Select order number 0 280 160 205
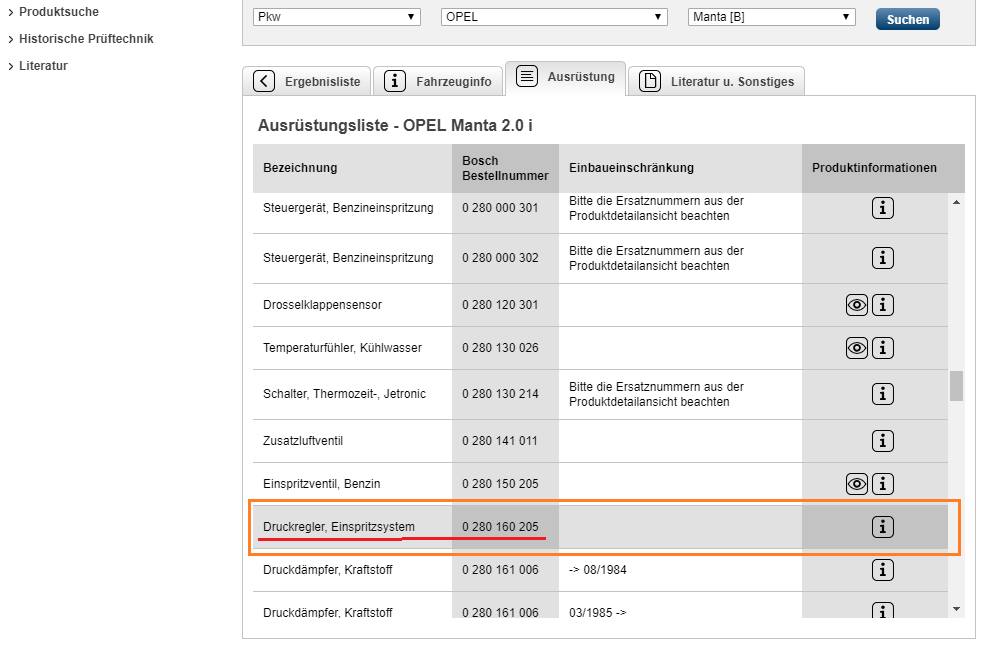The height and width of the screenshot is (648, 984). [500, 527]
